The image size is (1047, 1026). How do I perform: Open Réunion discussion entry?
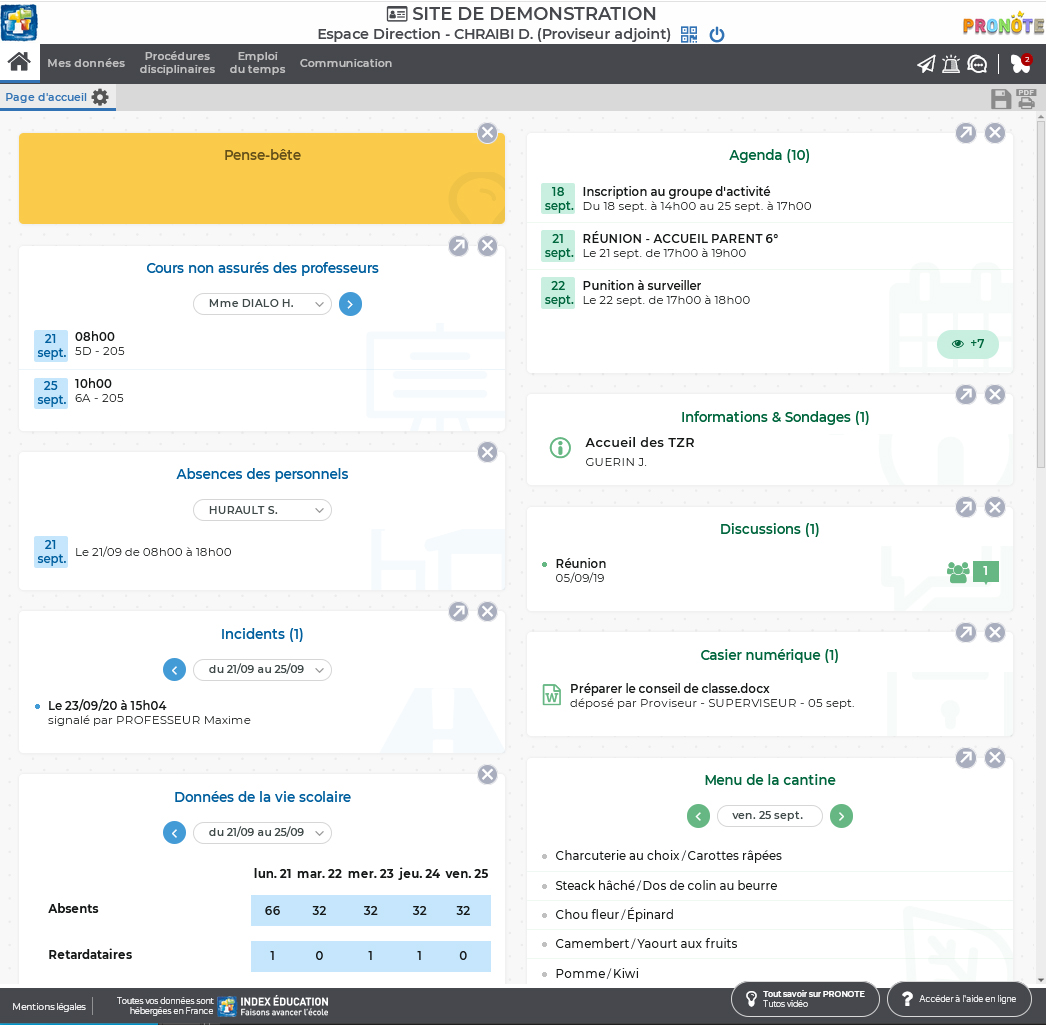(580, 570)
